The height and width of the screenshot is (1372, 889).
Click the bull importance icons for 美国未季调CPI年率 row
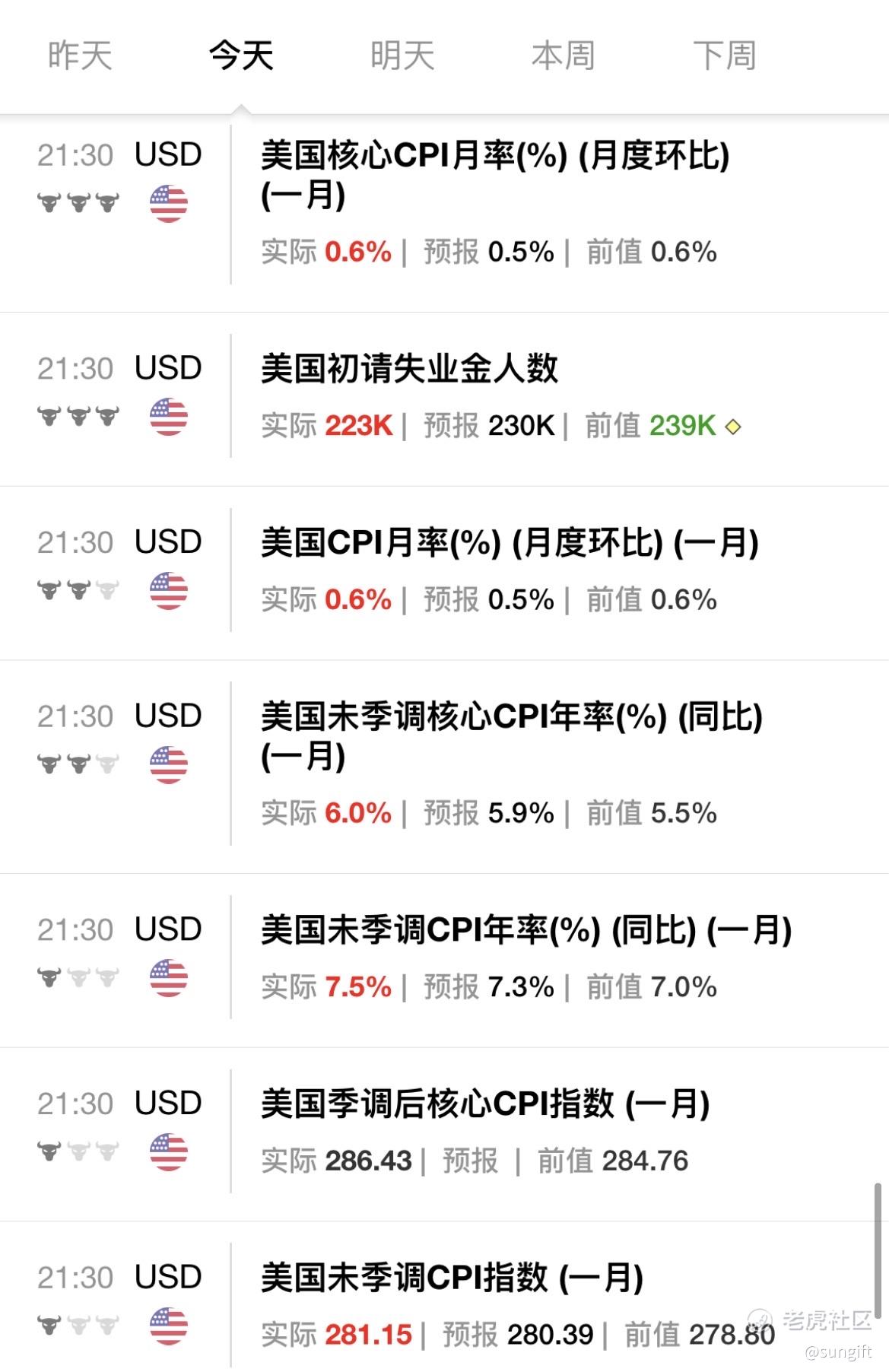click(x=78, y=977)
